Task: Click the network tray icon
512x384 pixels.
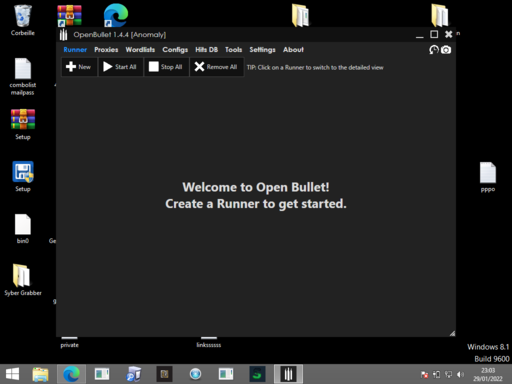Action: [x=448, y=375]
